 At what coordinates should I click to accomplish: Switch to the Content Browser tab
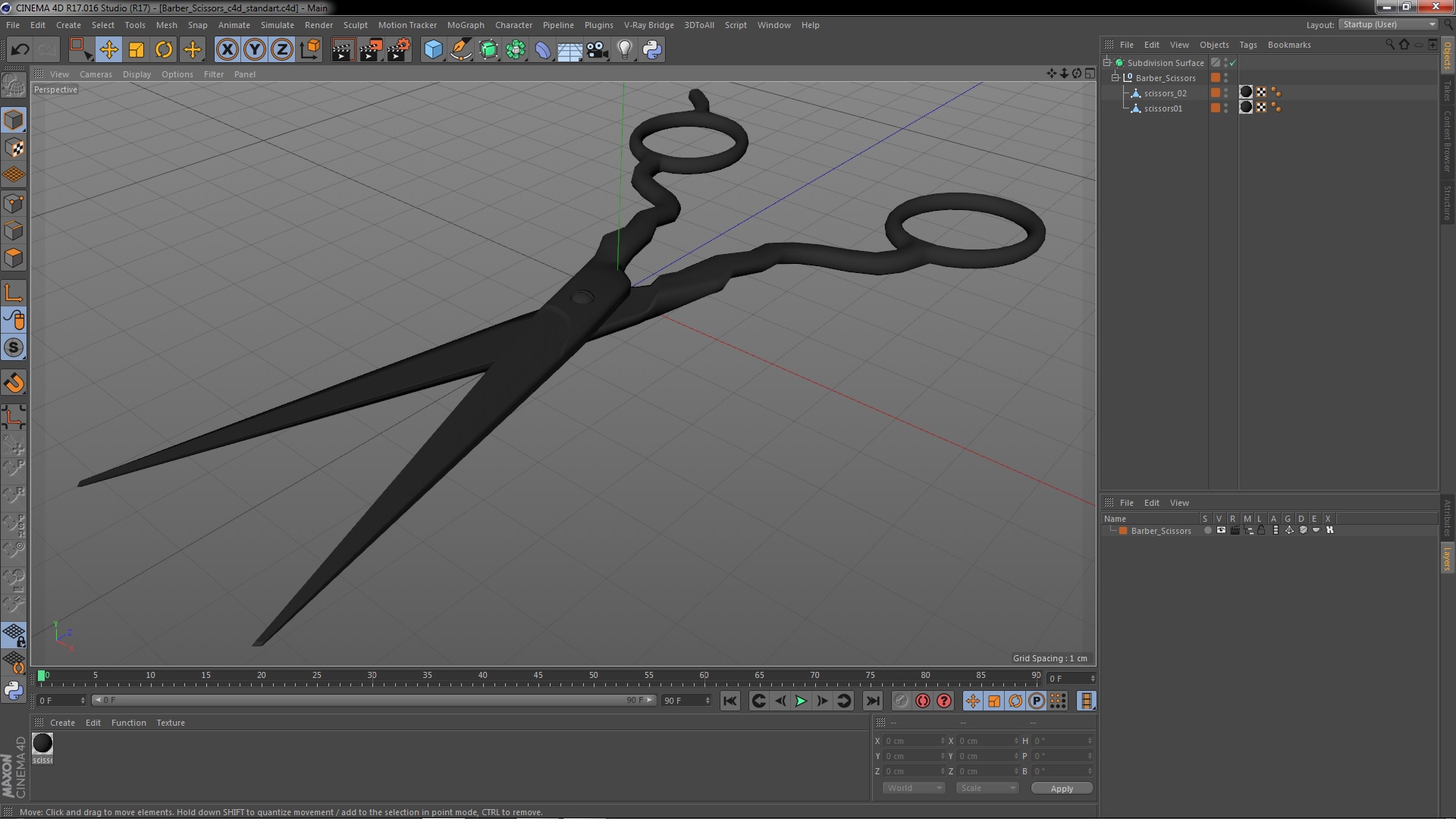(1447, 141)
